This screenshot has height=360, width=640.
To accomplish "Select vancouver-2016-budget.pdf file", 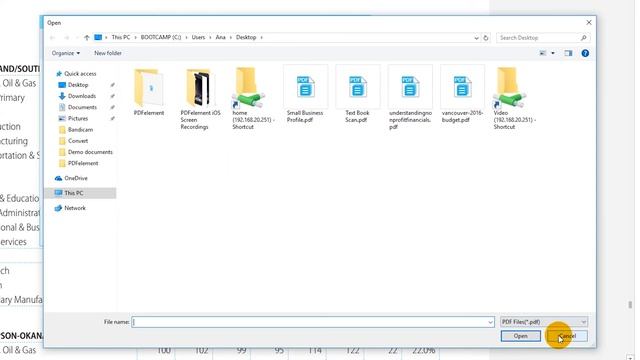I will [x=462, y=94].
